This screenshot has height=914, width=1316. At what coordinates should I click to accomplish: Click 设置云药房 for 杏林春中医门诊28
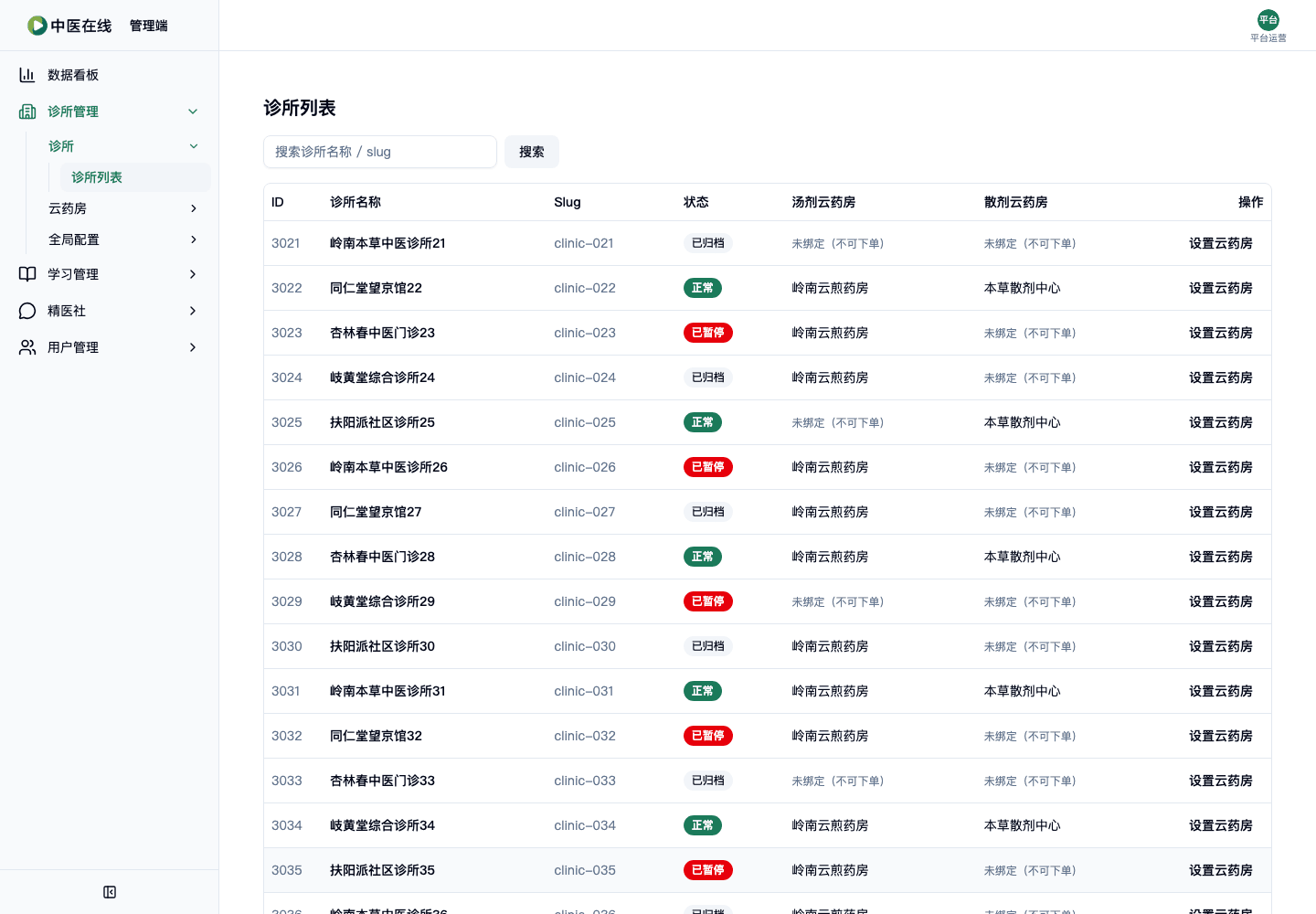click(1221, 557)
